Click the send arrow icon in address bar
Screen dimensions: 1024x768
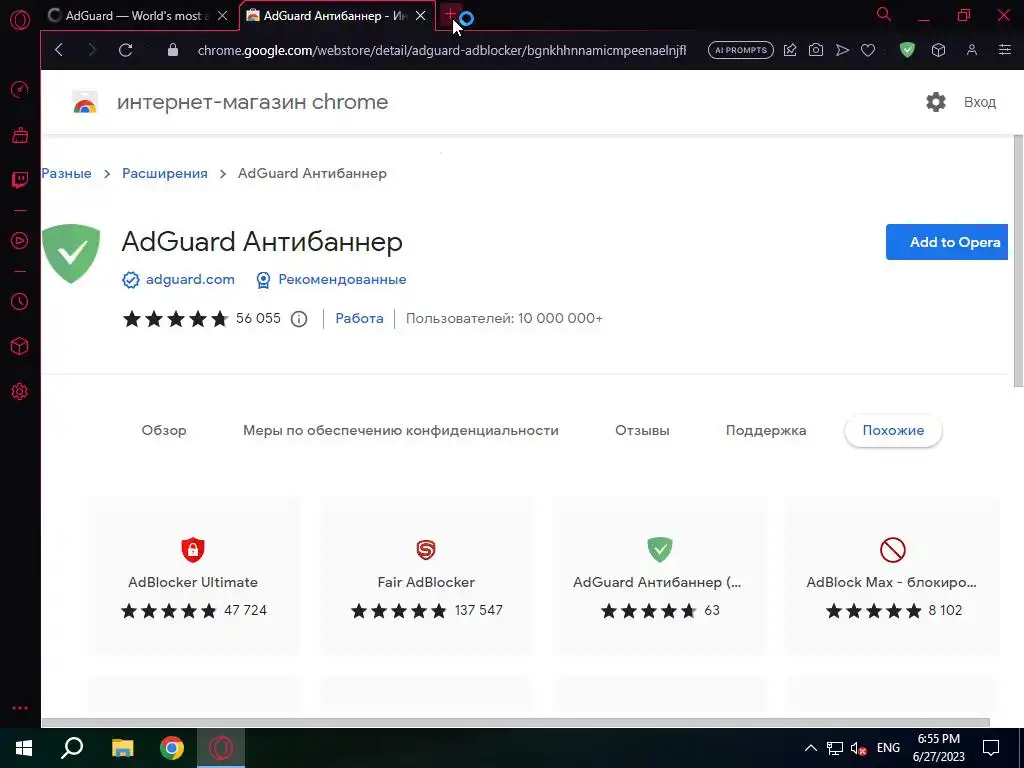point(842,50)
